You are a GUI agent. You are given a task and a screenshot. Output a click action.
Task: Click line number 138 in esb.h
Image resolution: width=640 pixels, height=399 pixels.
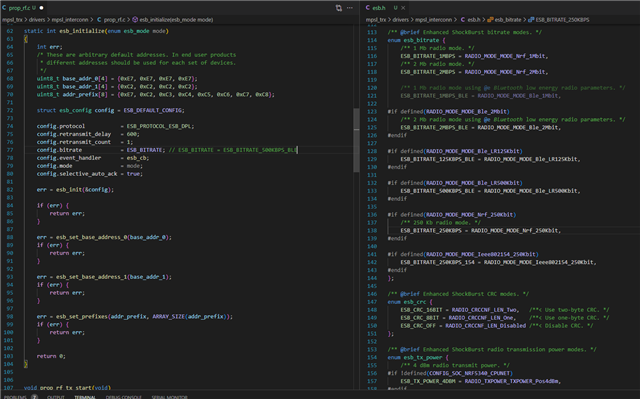372,231
